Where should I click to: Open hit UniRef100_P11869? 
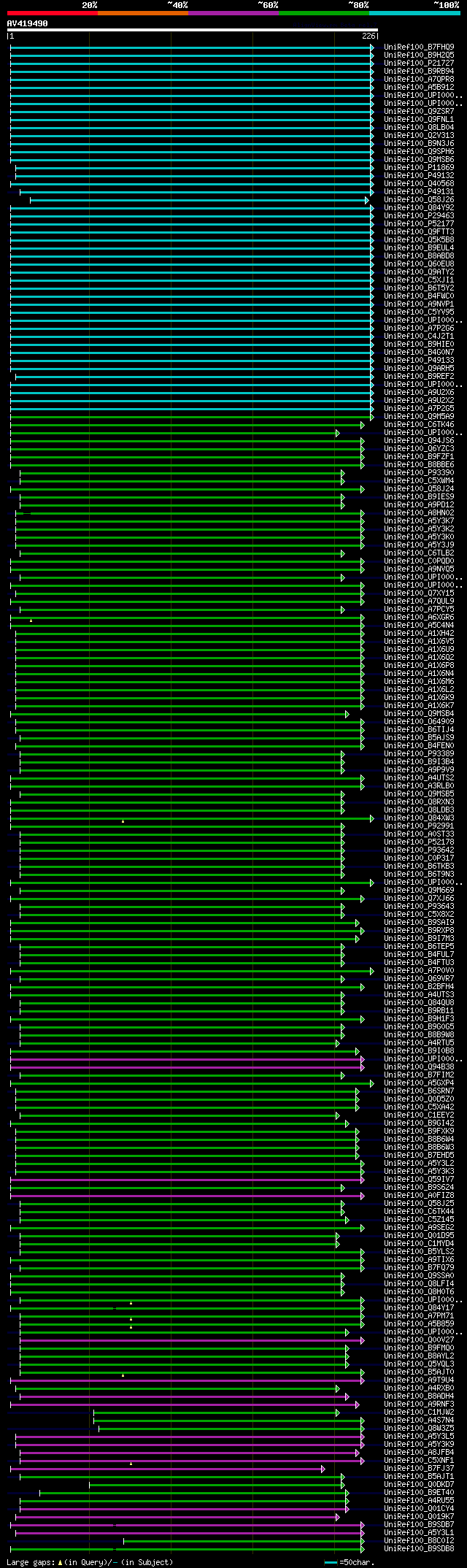click(419, 167)
